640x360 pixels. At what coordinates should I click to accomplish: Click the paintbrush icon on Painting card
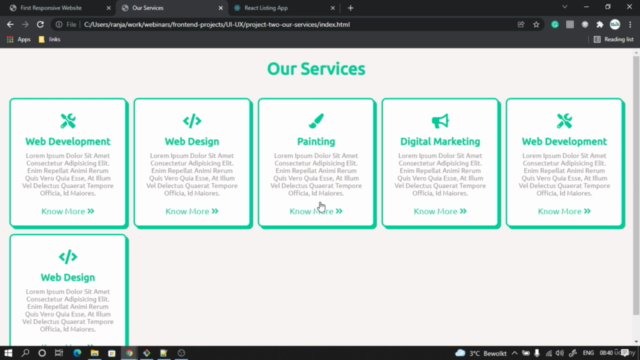(316, 121)
